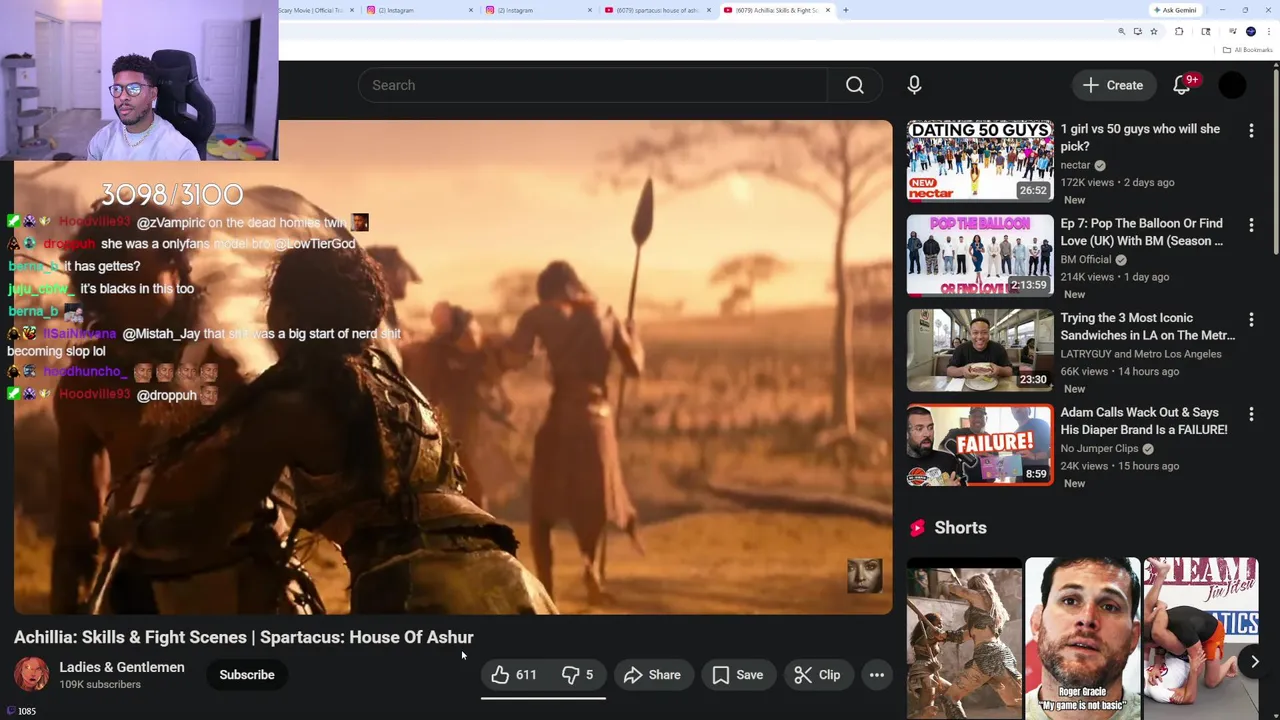This screenshot has height=720, width=1280.
Task: Open options menu for Iconic Sandwiches video
Action: coord(1251,319)
